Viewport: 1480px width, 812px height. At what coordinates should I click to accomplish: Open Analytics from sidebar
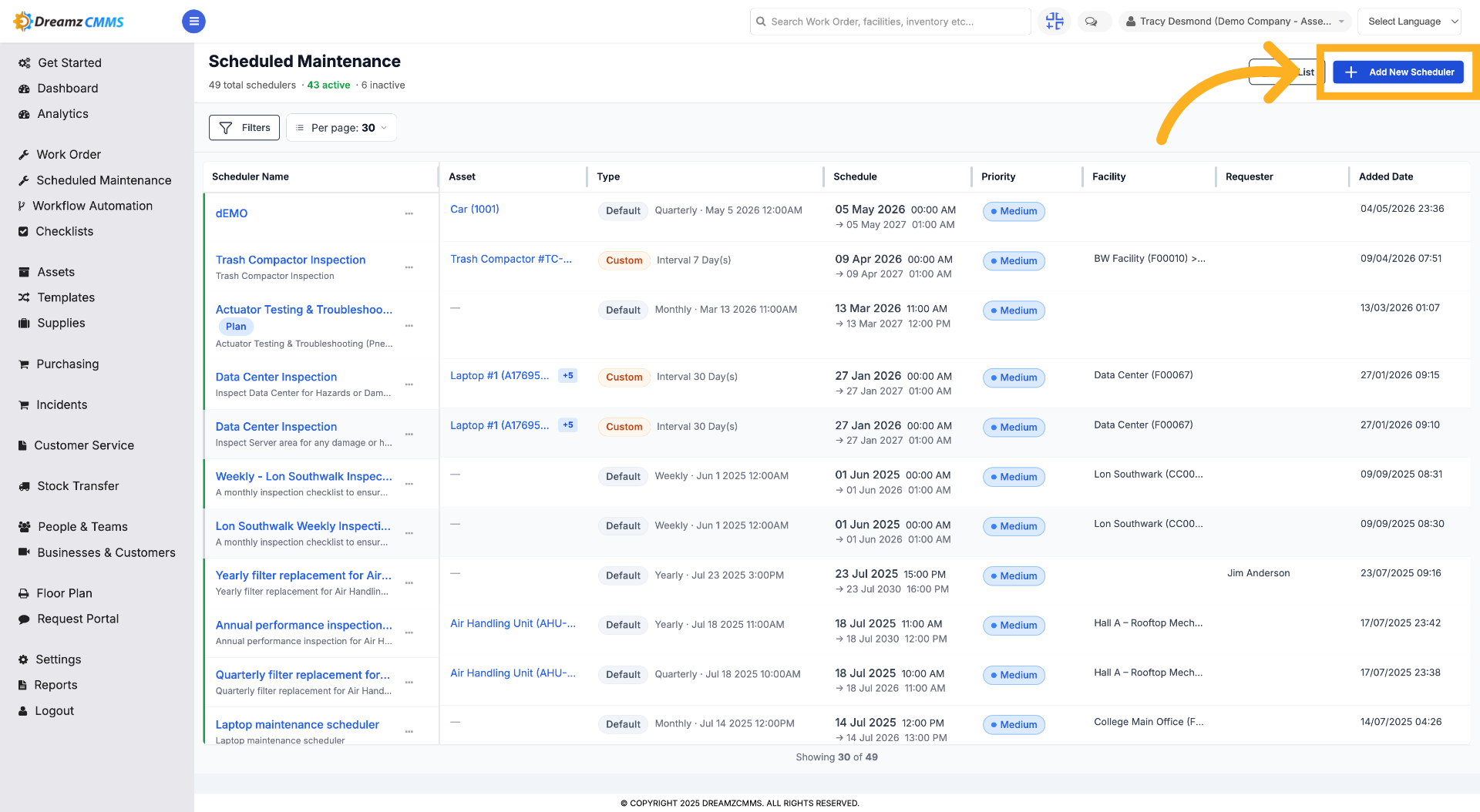[62, 113]
